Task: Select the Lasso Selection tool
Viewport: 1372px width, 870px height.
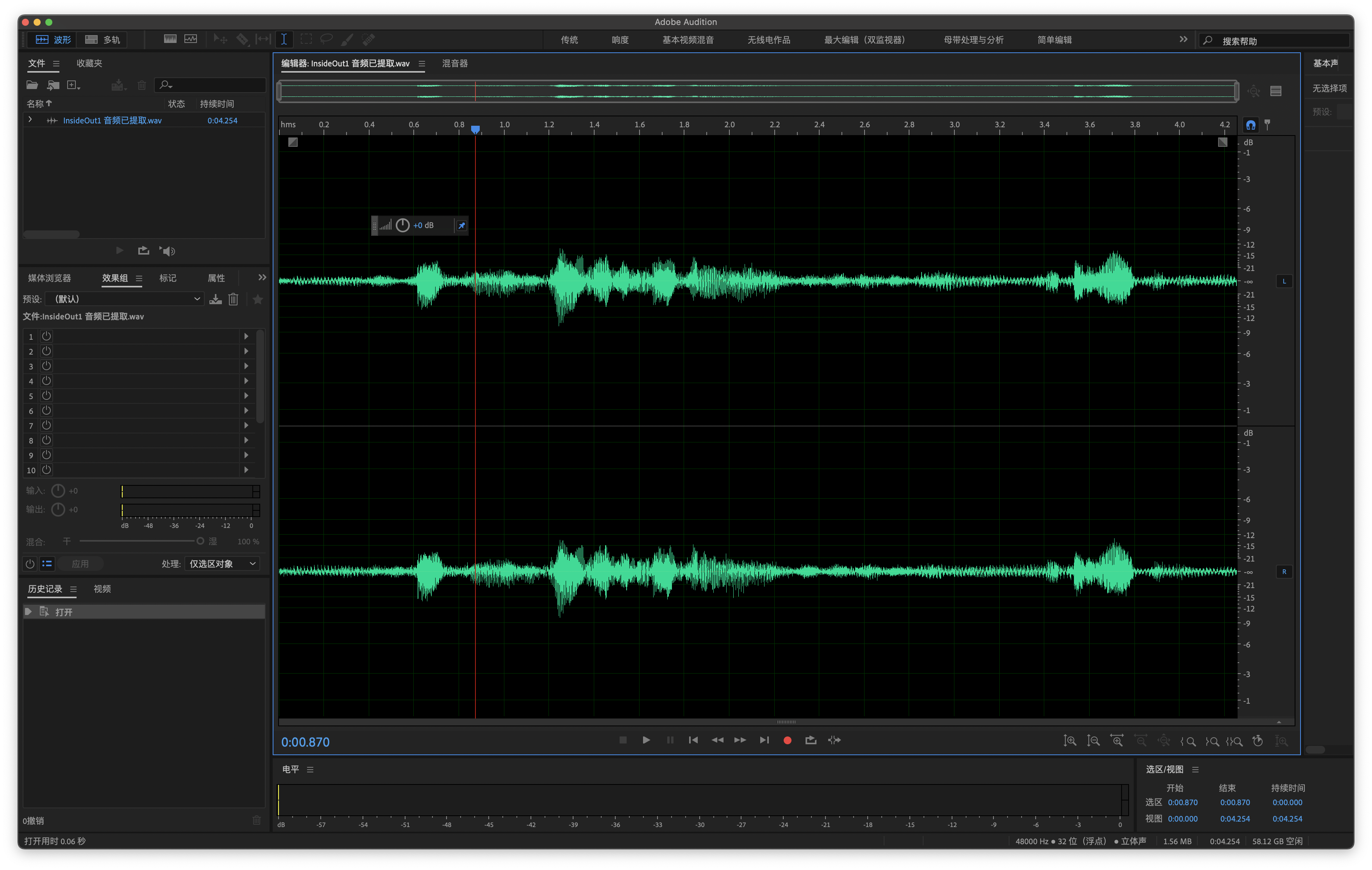Action: coord(327,39)
